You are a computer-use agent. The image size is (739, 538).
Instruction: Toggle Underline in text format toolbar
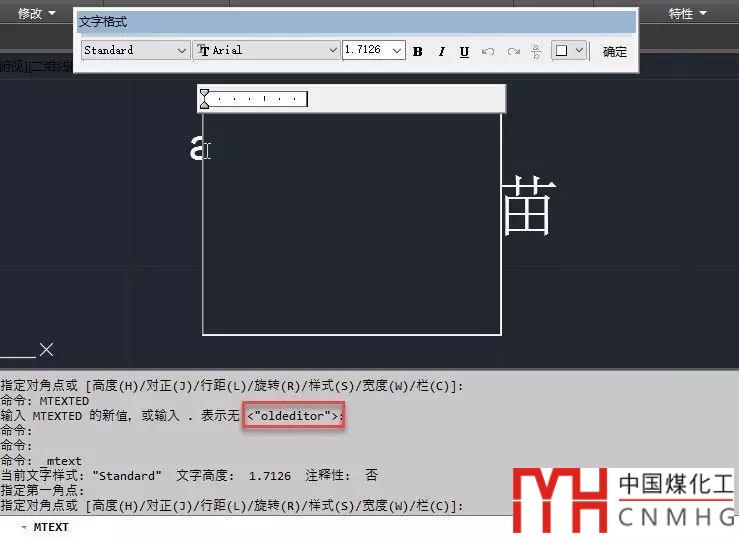464,51
